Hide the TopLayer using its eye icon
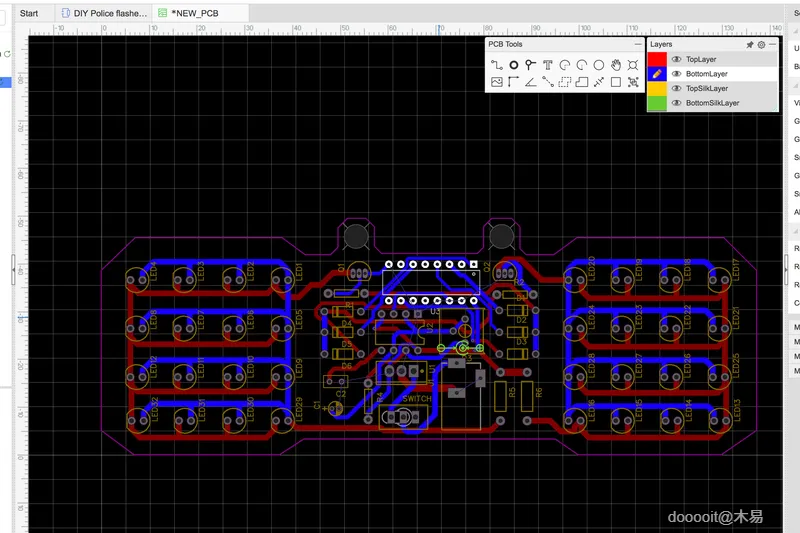The image size is (800, 533). coord(677,60)
